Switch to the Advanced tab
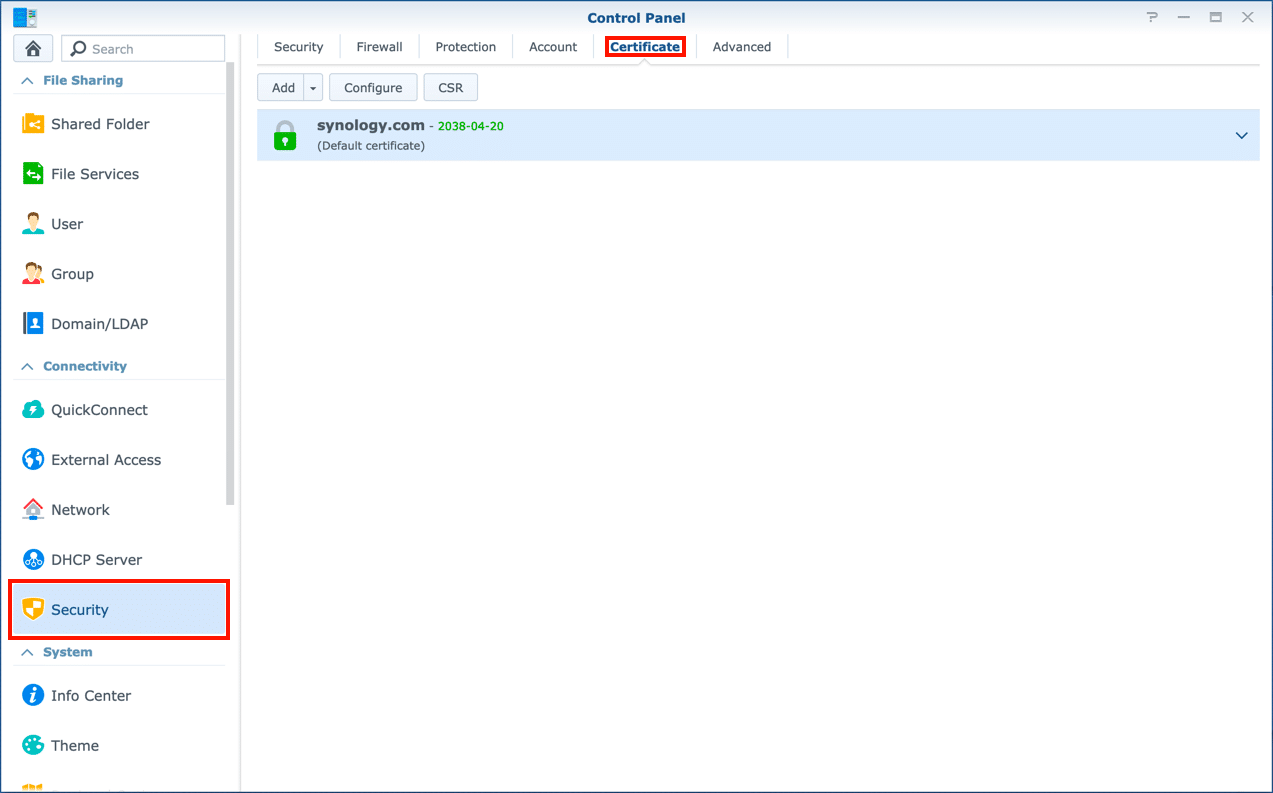1273x793 pixels. click(741, 47)
